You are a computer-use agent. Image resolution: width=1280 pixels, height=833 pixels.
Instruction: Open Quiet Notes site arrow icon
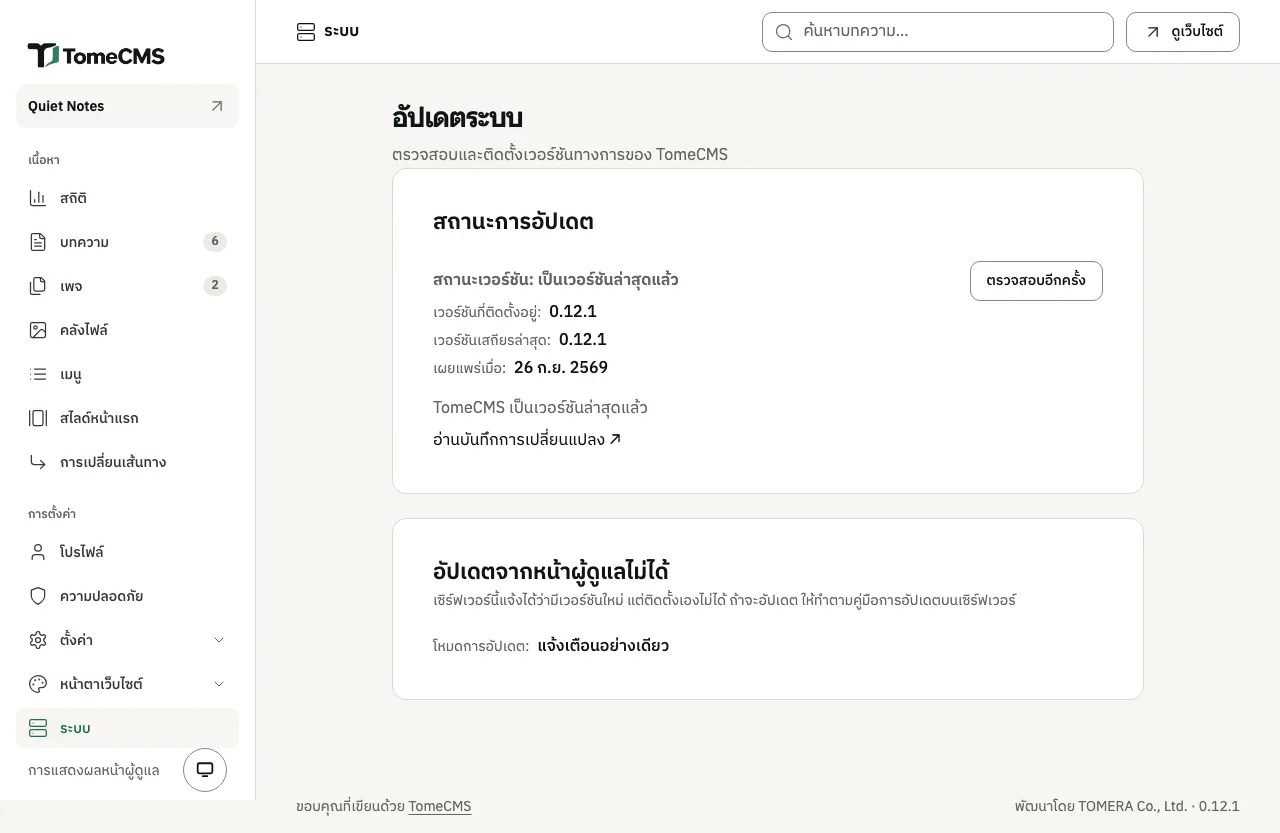click(217, 106)
